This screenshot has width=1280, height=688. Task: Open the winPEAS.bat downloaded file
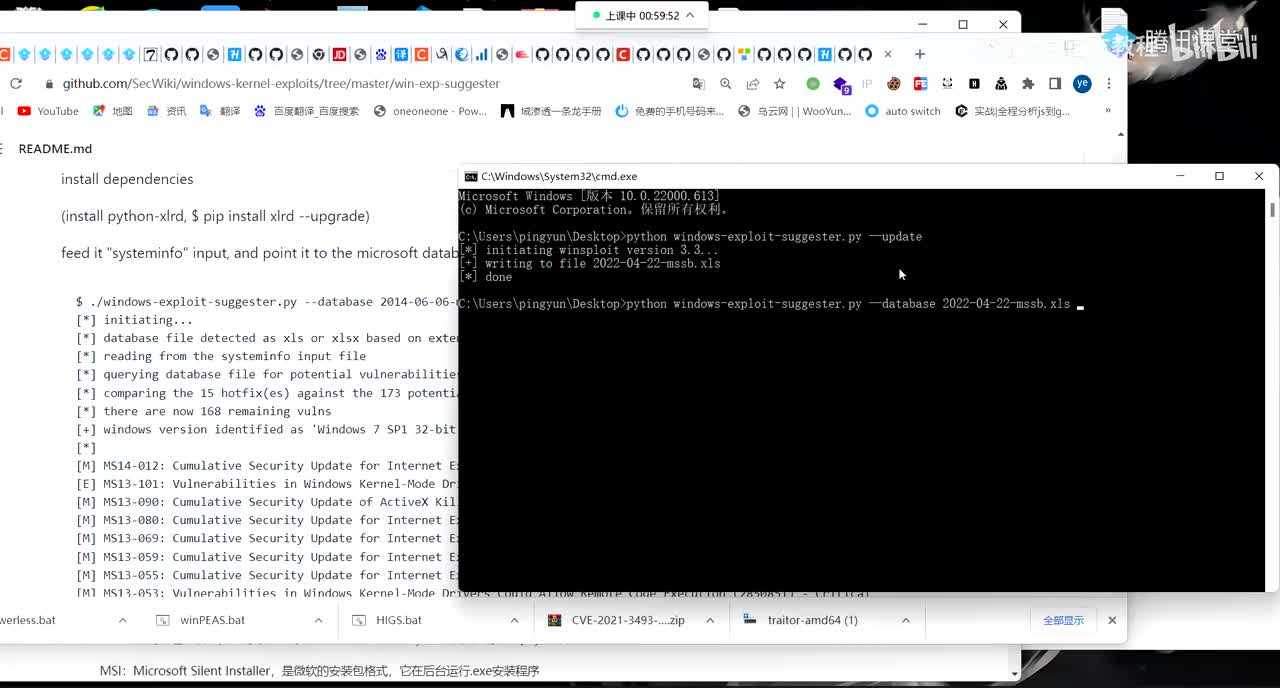212,620
